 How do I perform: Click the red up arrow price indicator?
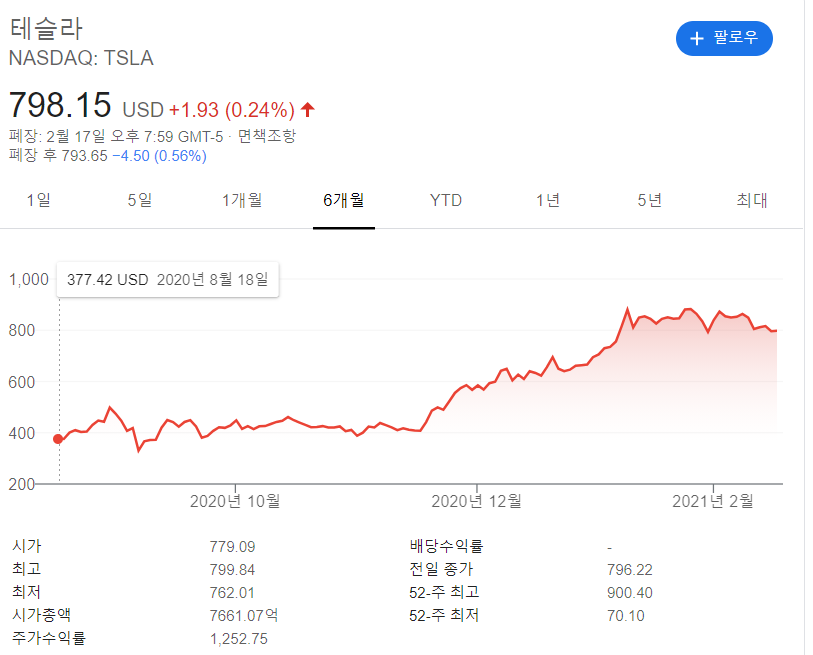coord(308,109)
